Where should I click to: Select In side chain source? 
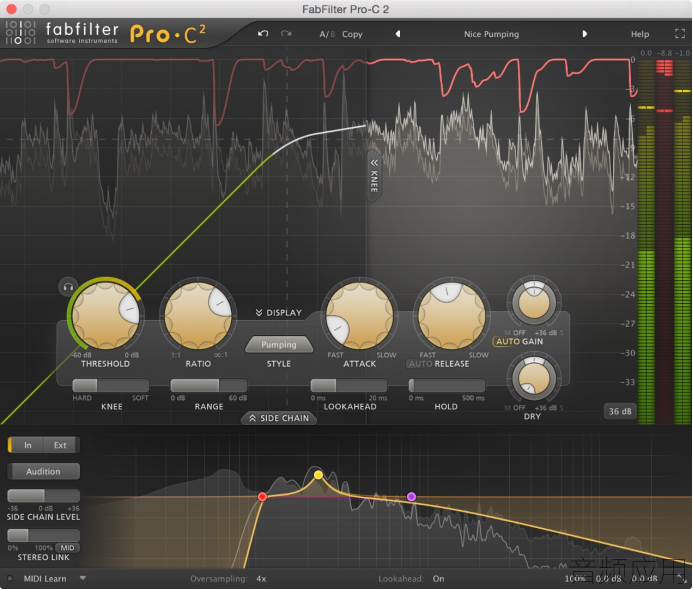27,445
